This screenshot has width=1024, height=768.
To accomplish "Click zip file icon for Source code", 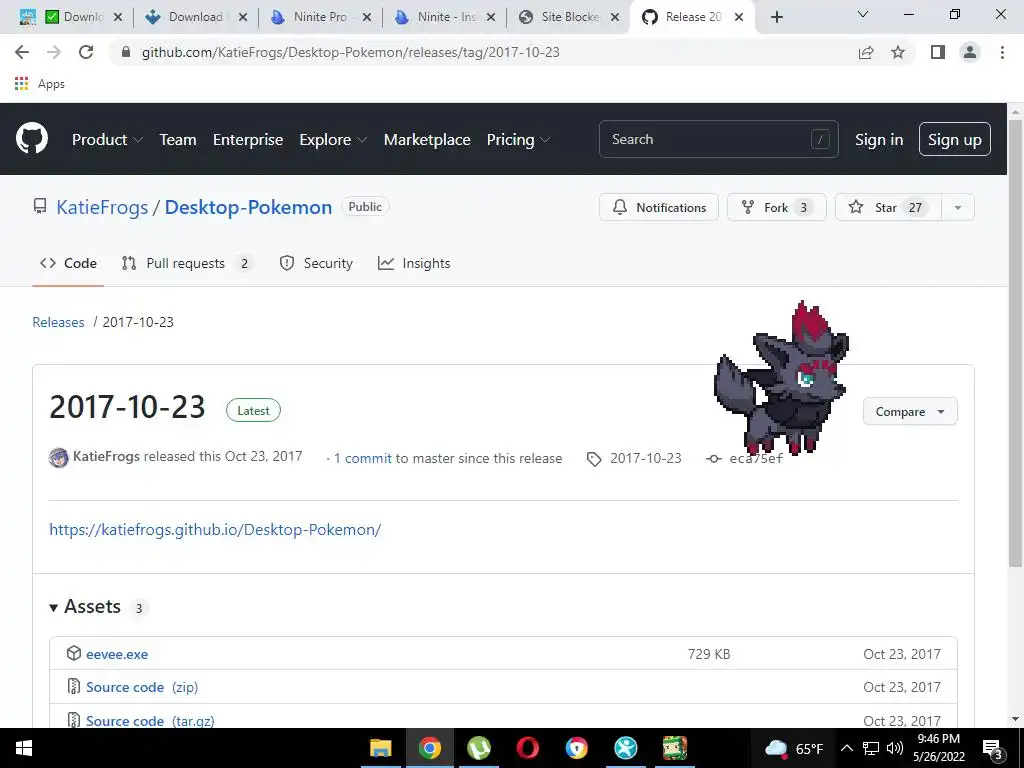I will pos(74,686).
